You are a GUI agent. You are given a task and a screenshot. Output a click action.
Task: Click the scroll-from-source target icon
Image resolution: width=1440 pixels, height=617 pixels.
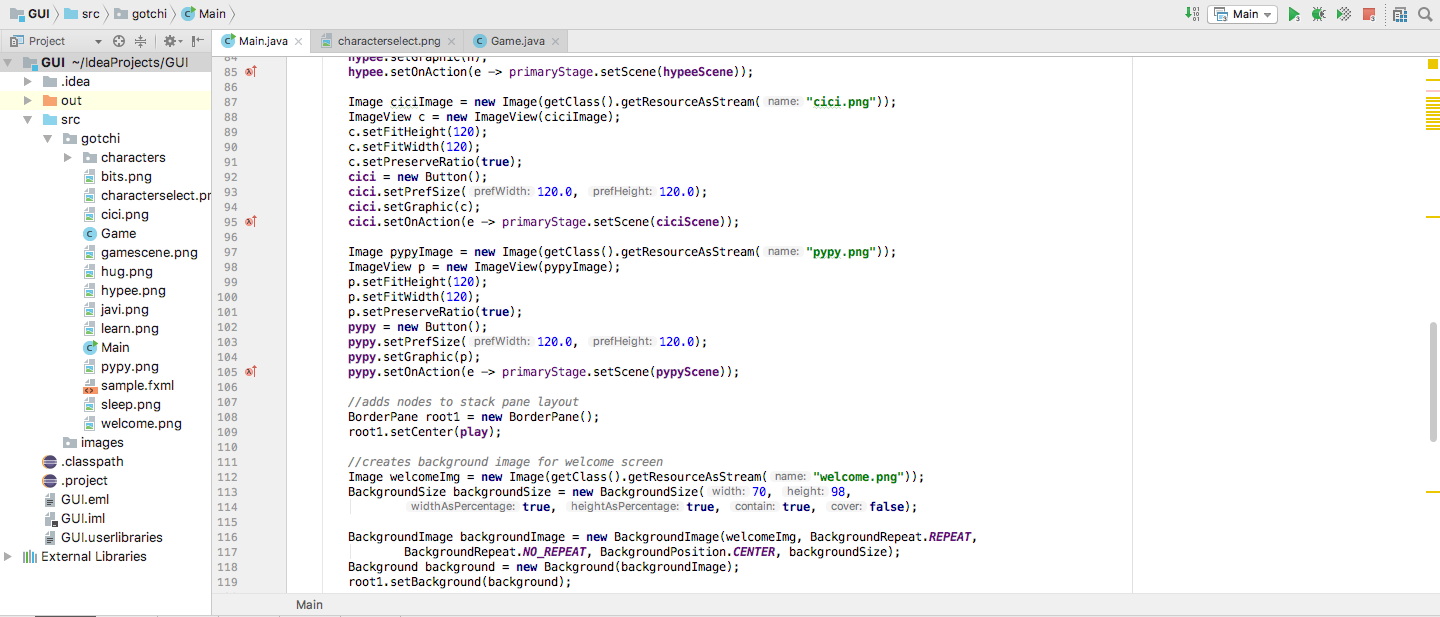(x=119, y=41)
